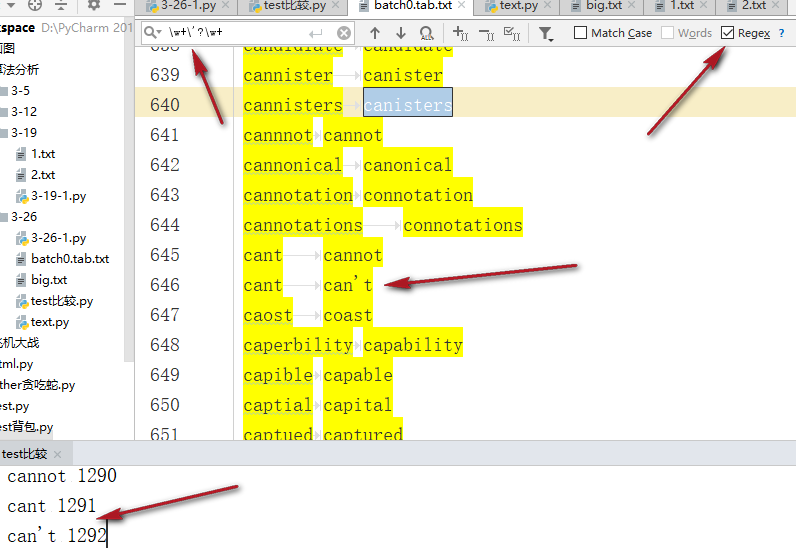Close the test比较 run tab

57,454
